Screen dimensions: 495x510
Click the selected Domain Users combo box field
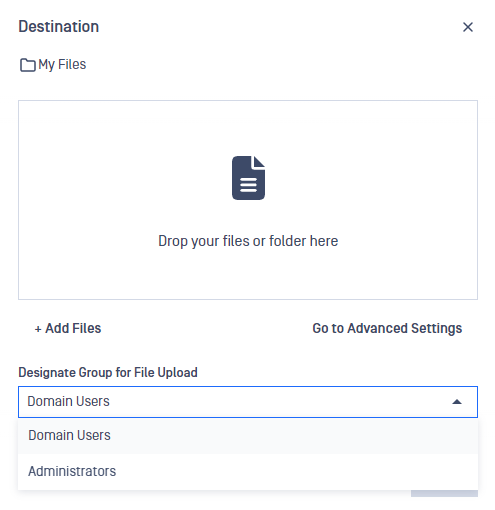point(248,402)
